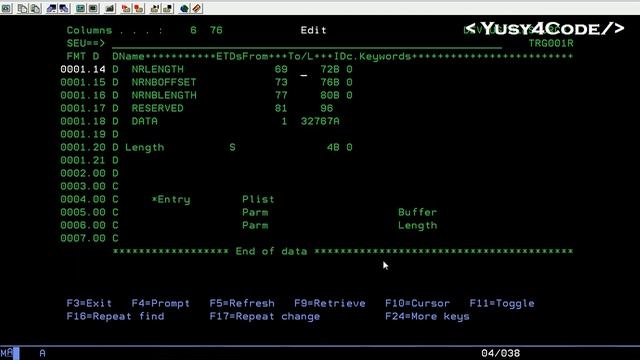Open the Receive File toolbar icon
The height and width of the screenshot is (360, 640).
tap(64, 8)
